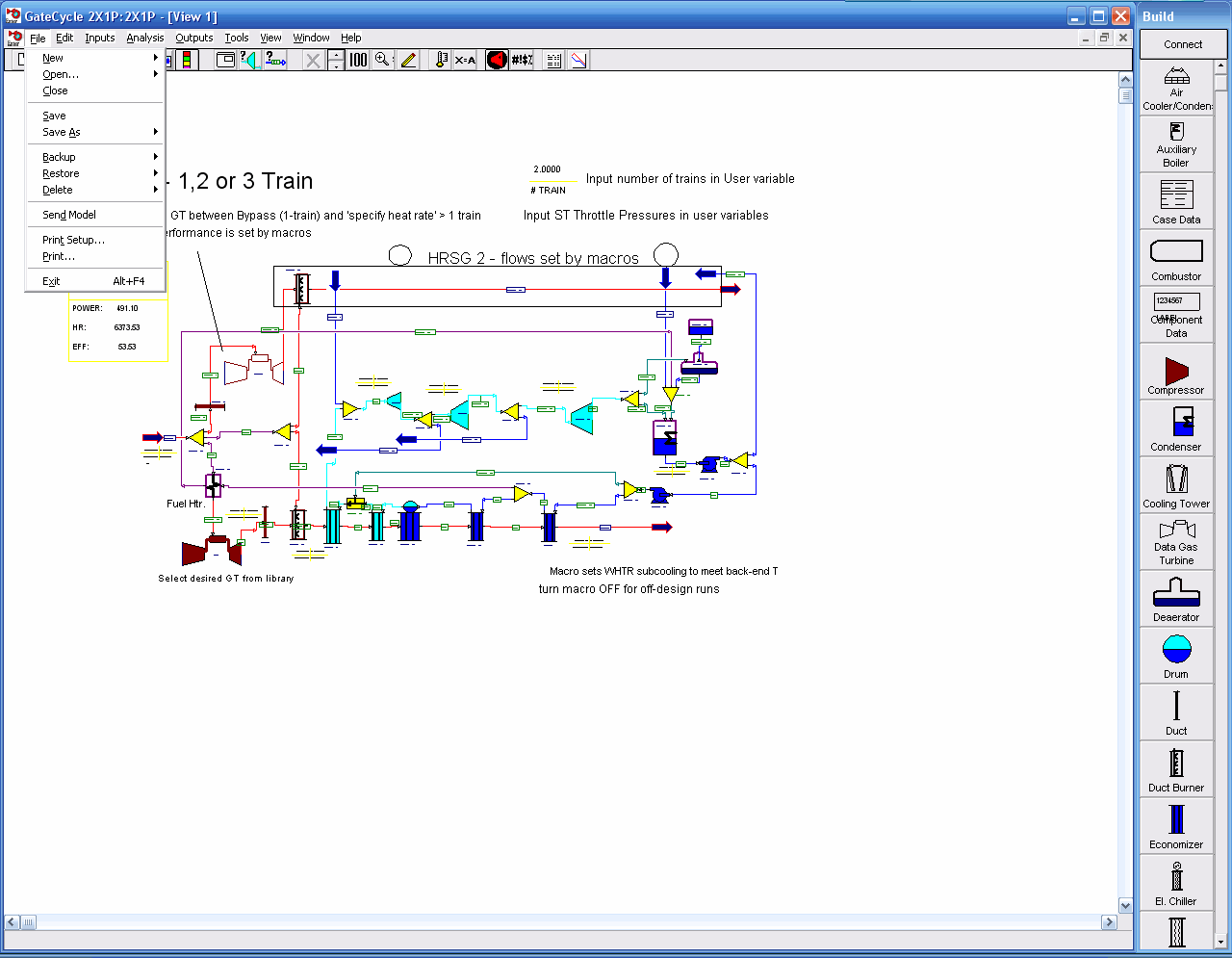The width and height of the screenshot is (1232, 958).
Task: Click the canvas vertical scrollbar up arrow
Action: pos(1126,79)
